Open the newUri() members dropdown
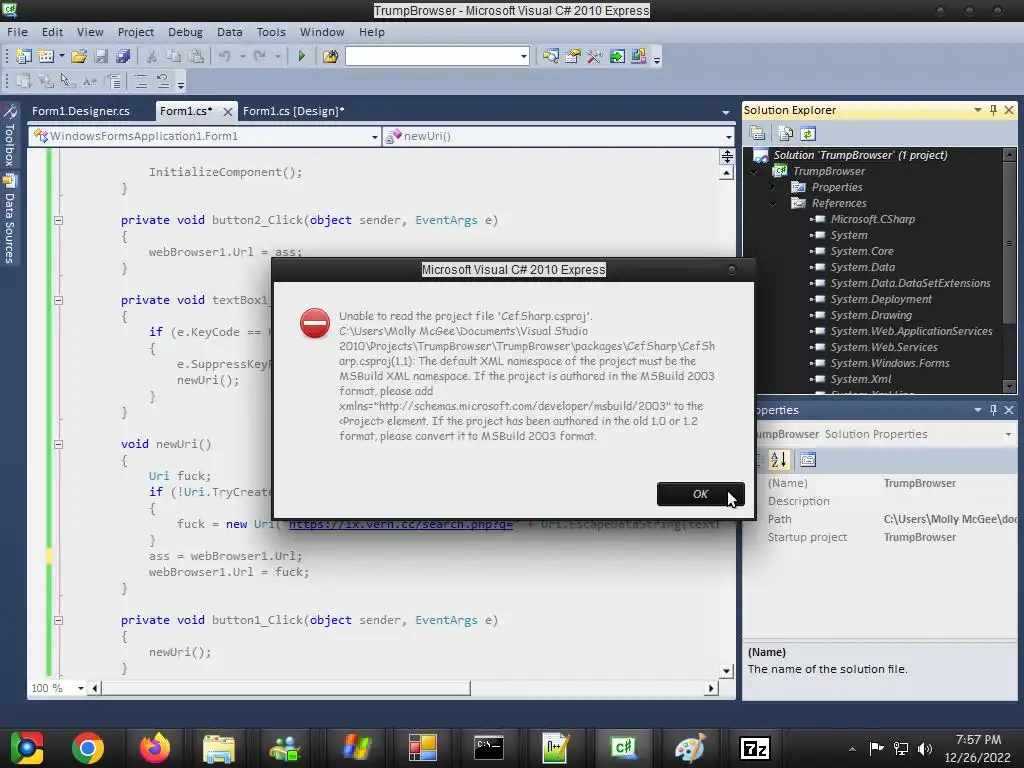This screenshot has height=768, width=1024. click(x=728, y=136)
